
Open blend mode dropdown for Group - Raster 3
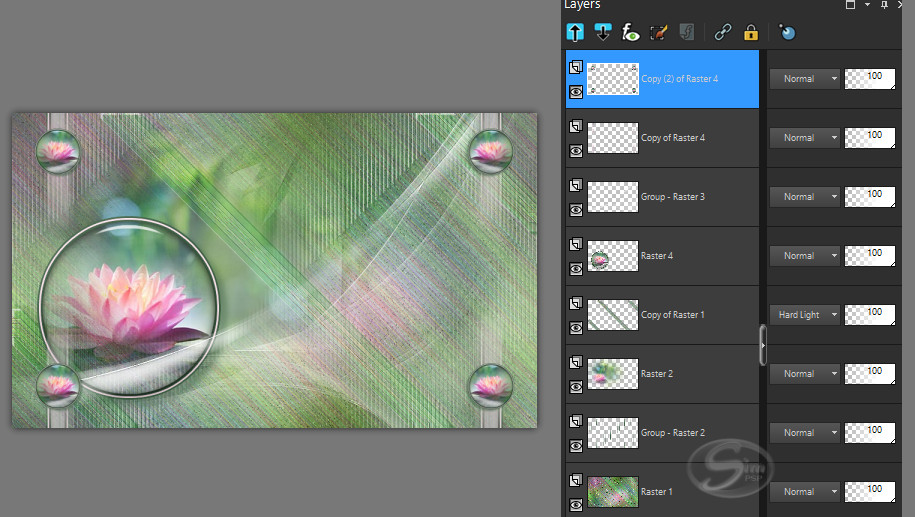pyautogui.click(x=805, y=197)
